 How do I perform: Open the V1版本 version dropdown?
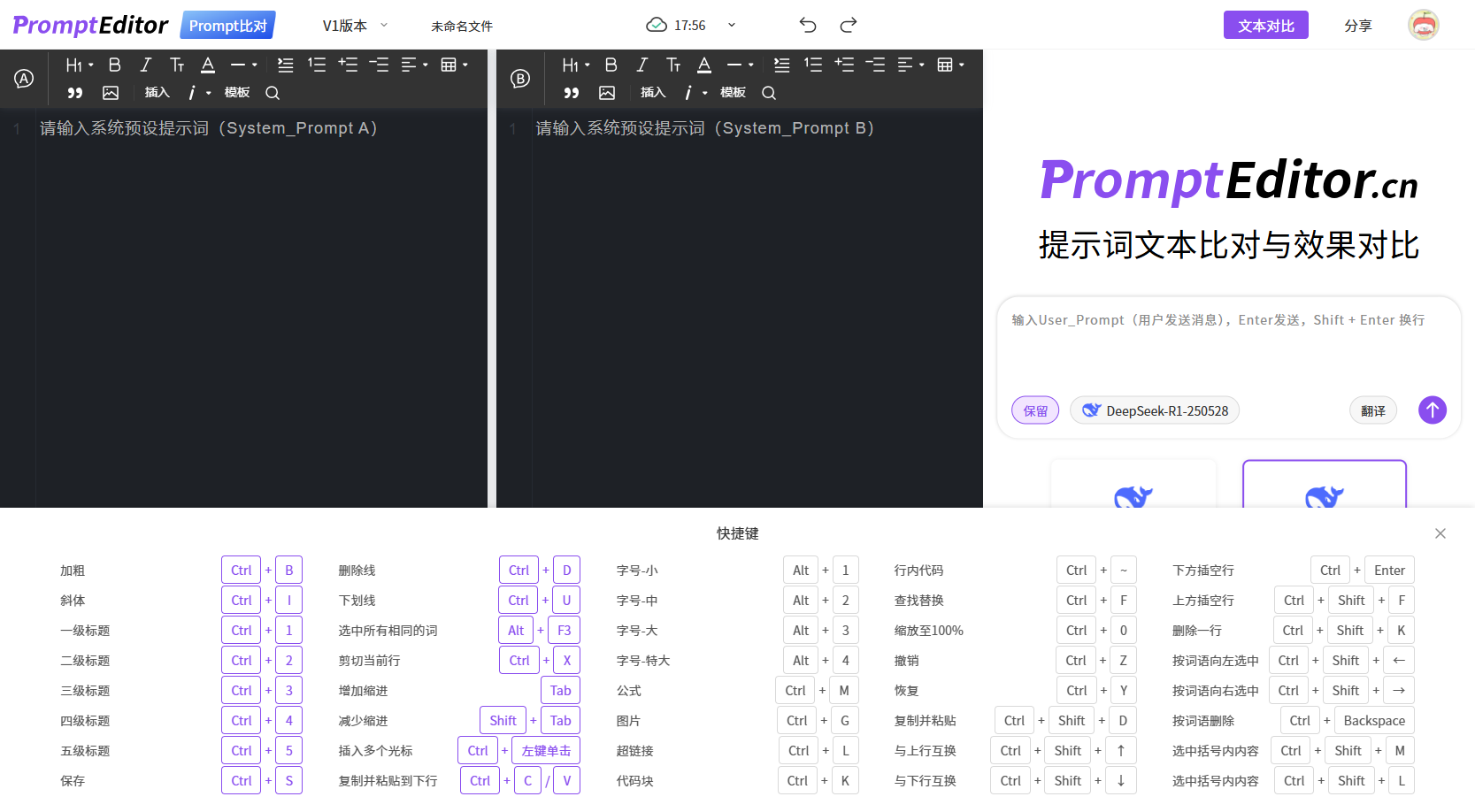[355, 26]
